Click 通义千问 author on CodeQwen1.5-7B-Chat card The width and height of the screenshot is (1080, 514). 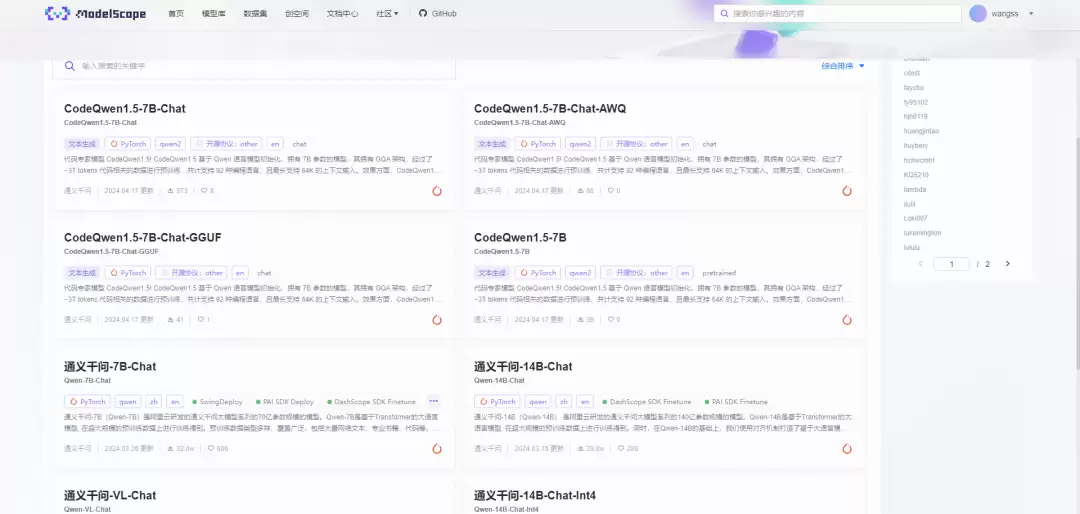click(77, 191)
